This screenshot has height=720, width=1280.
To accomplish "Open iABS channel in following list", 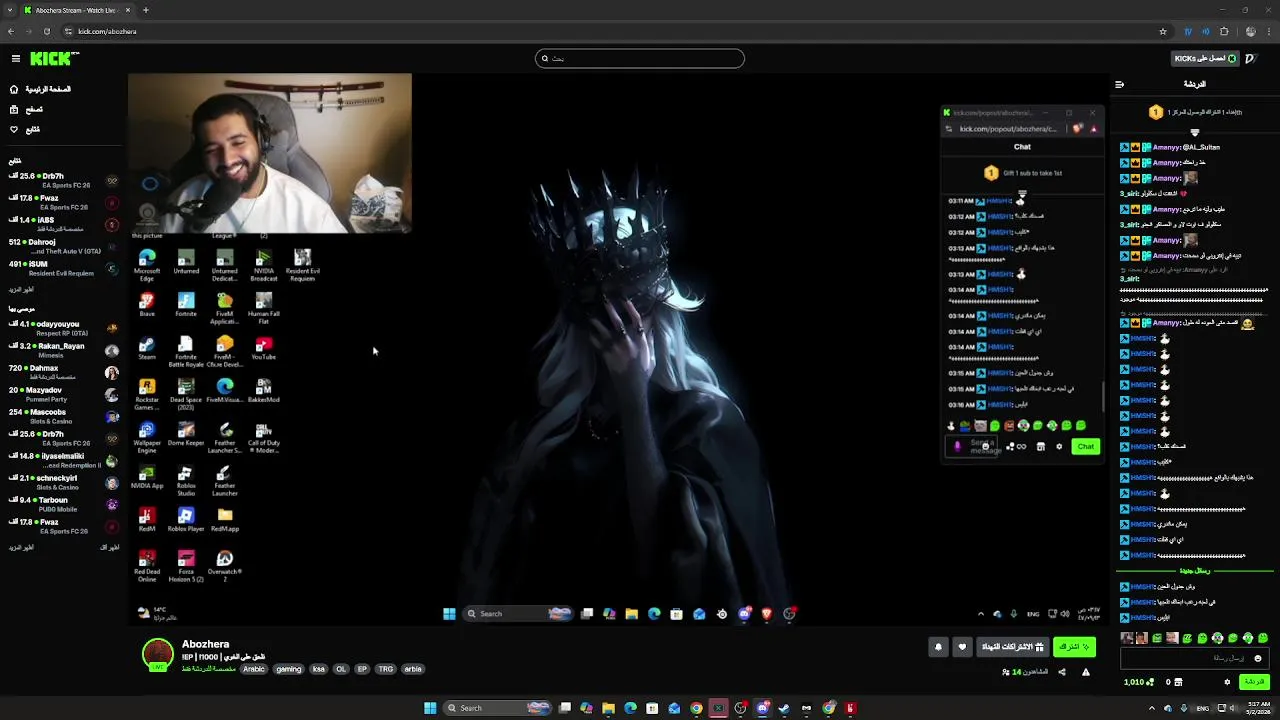I will point(64,224).
